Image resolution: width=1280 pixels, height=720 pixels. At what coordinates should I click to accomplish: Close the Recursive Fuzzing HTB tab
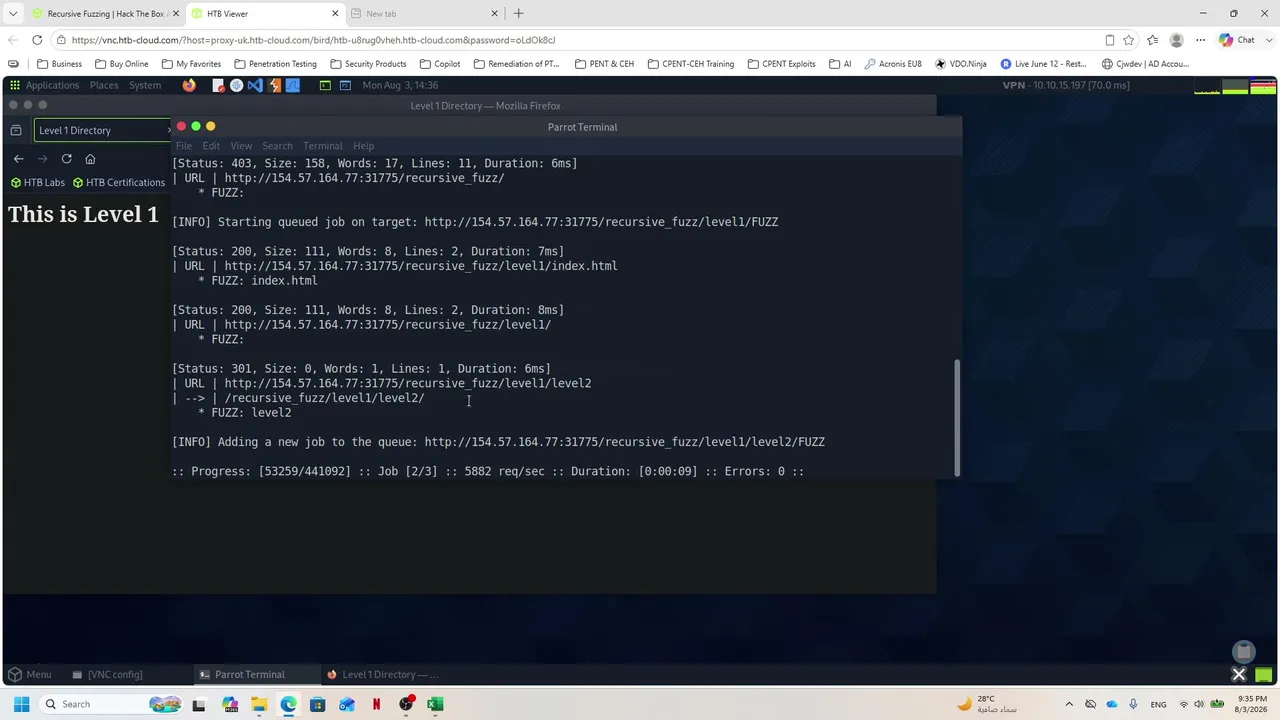tap(175, 13)
